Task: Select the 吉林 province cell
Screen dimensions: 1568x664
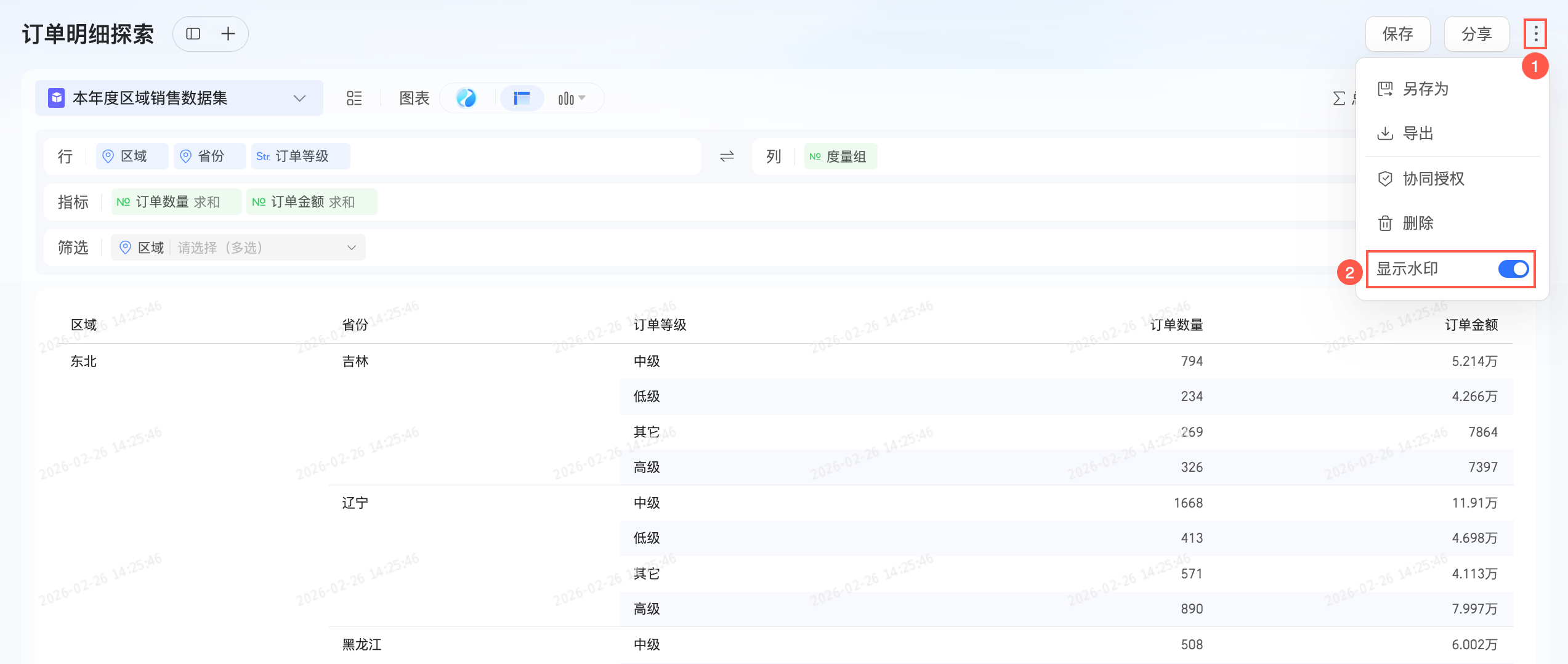Action: click(355, 362)
